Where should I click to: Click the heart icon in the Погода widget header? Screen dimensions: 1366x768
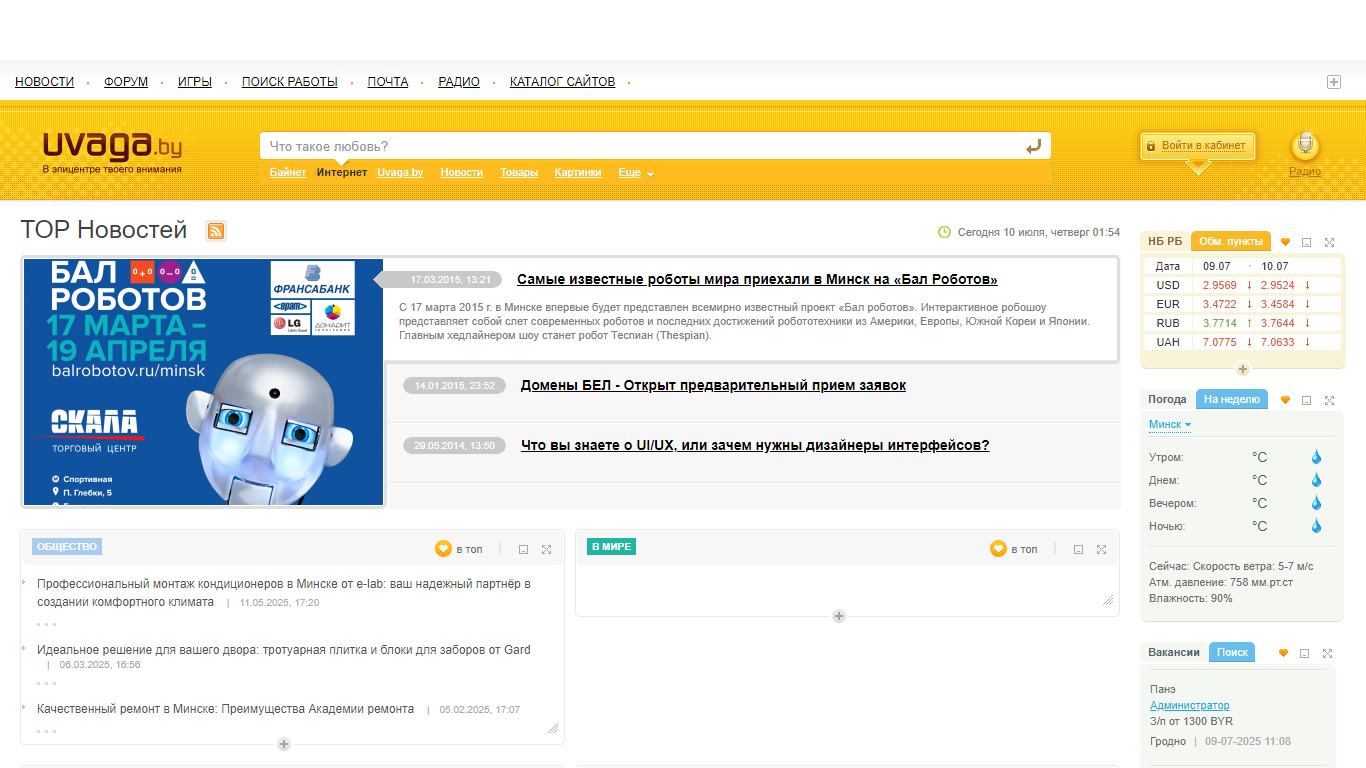click(1285, 400)
